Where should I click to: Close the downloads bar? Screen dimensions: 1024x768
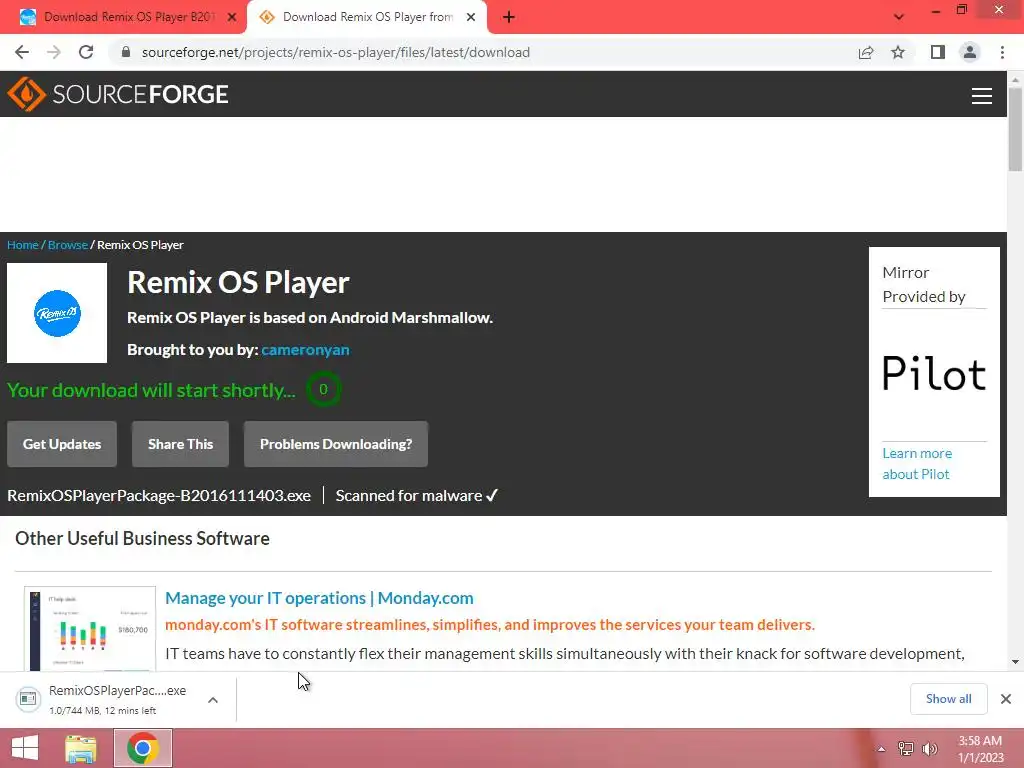(1006, 699)
